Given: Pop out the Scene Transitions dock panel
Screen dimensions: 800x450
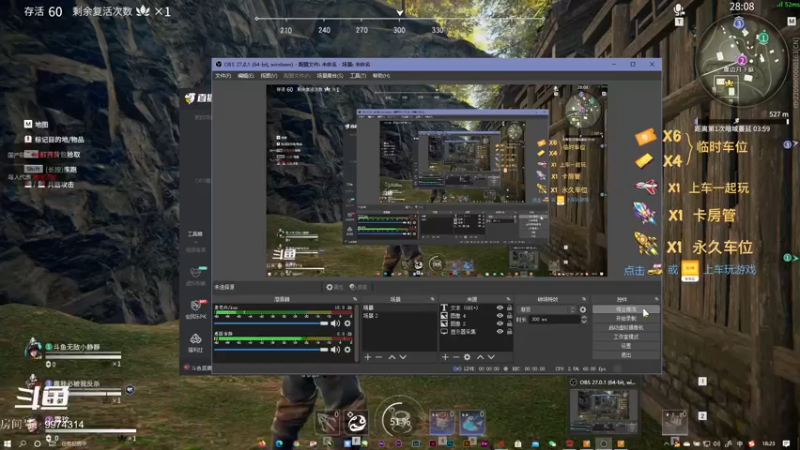Looking at the screenshot, I should [584, 299].
